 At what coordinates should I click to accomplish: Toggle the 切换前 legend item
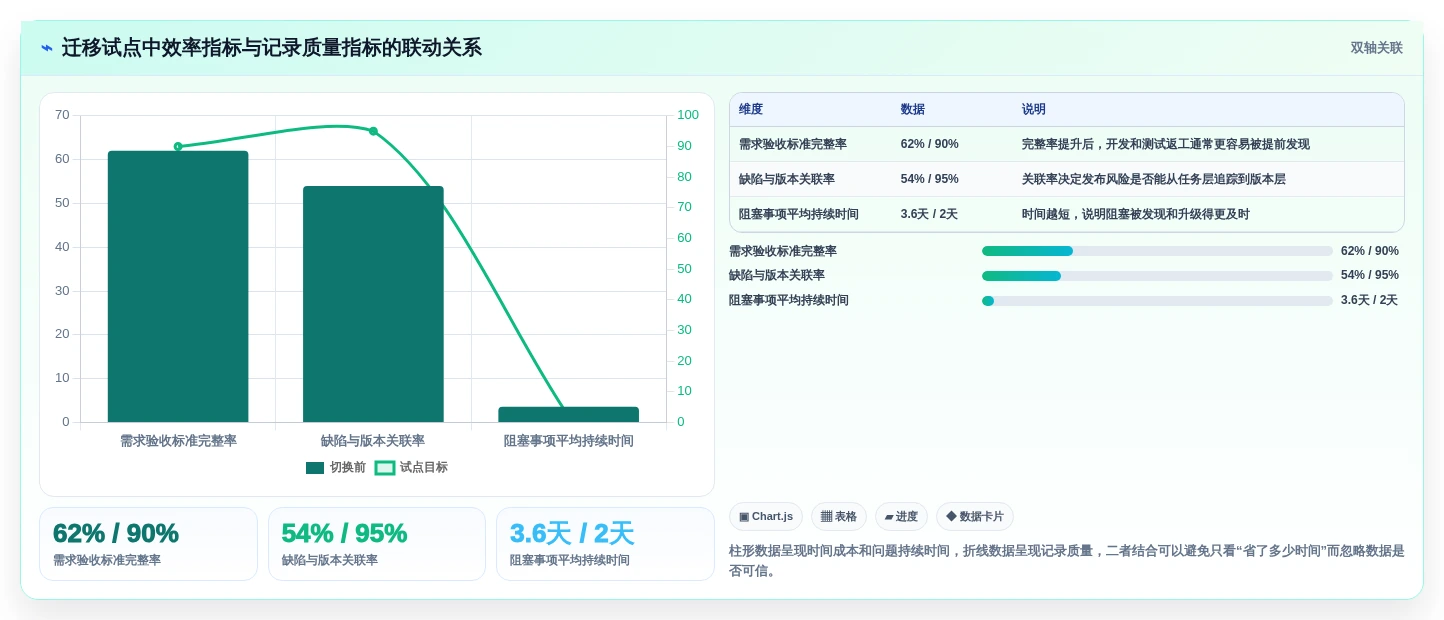pos(336,467)
